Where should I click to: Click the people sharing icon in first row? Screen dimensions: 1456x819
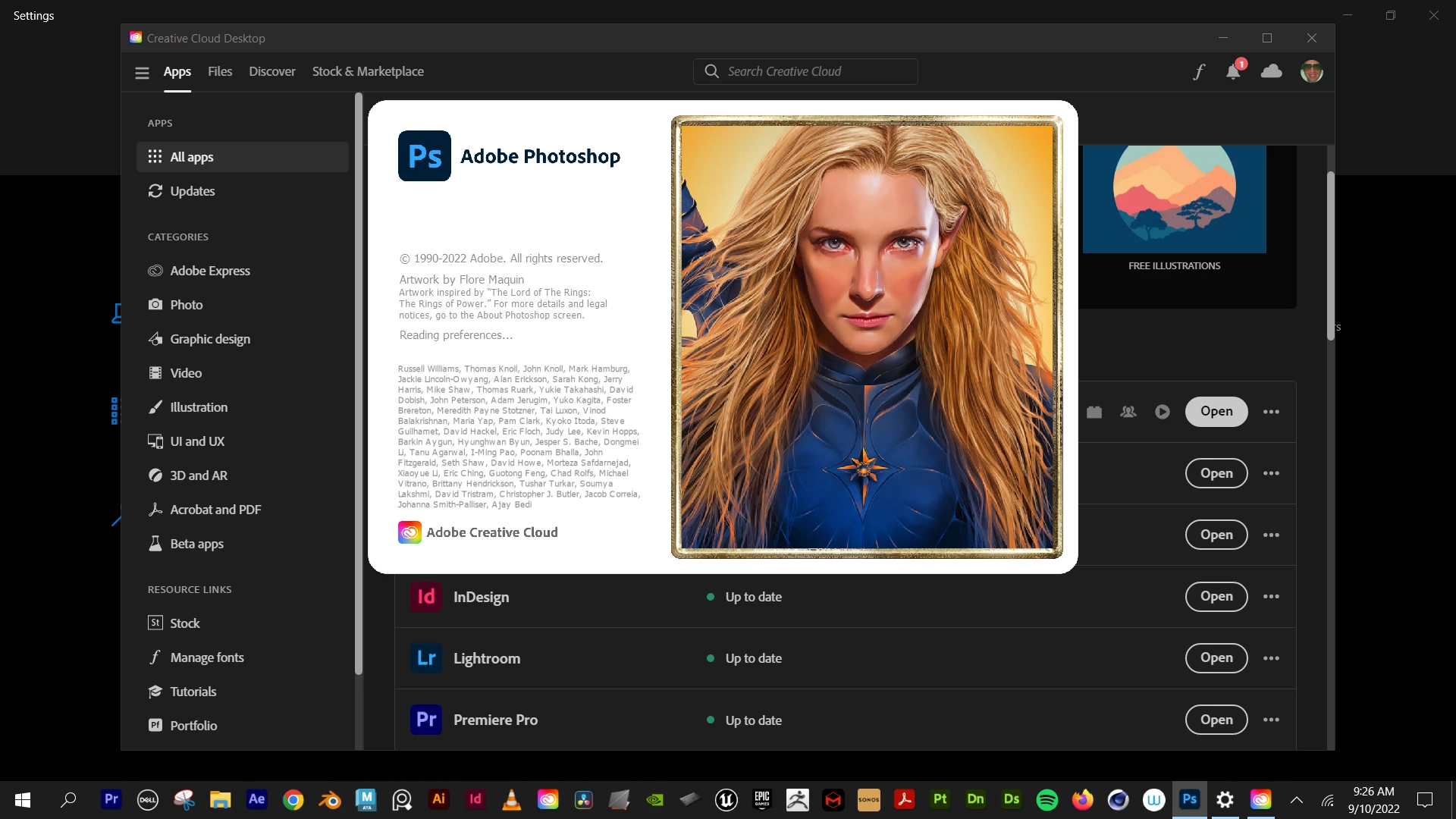1128,412
